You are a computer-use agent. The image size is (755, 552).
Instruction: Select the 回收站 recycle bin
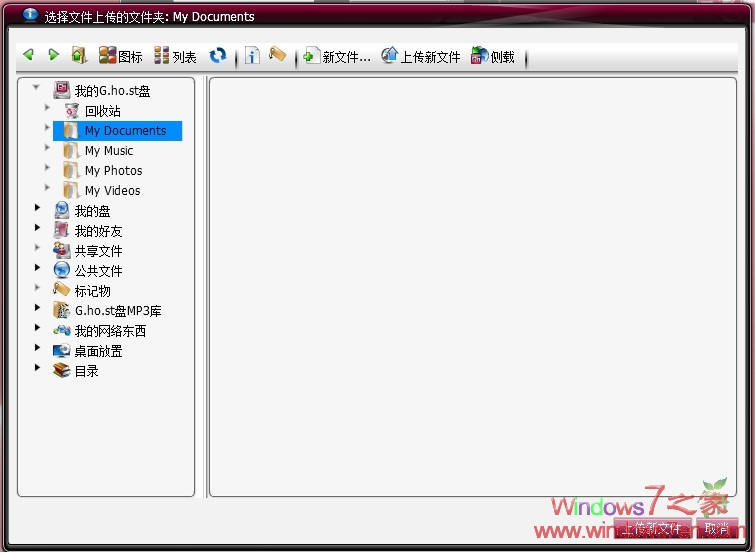point(102,111)
